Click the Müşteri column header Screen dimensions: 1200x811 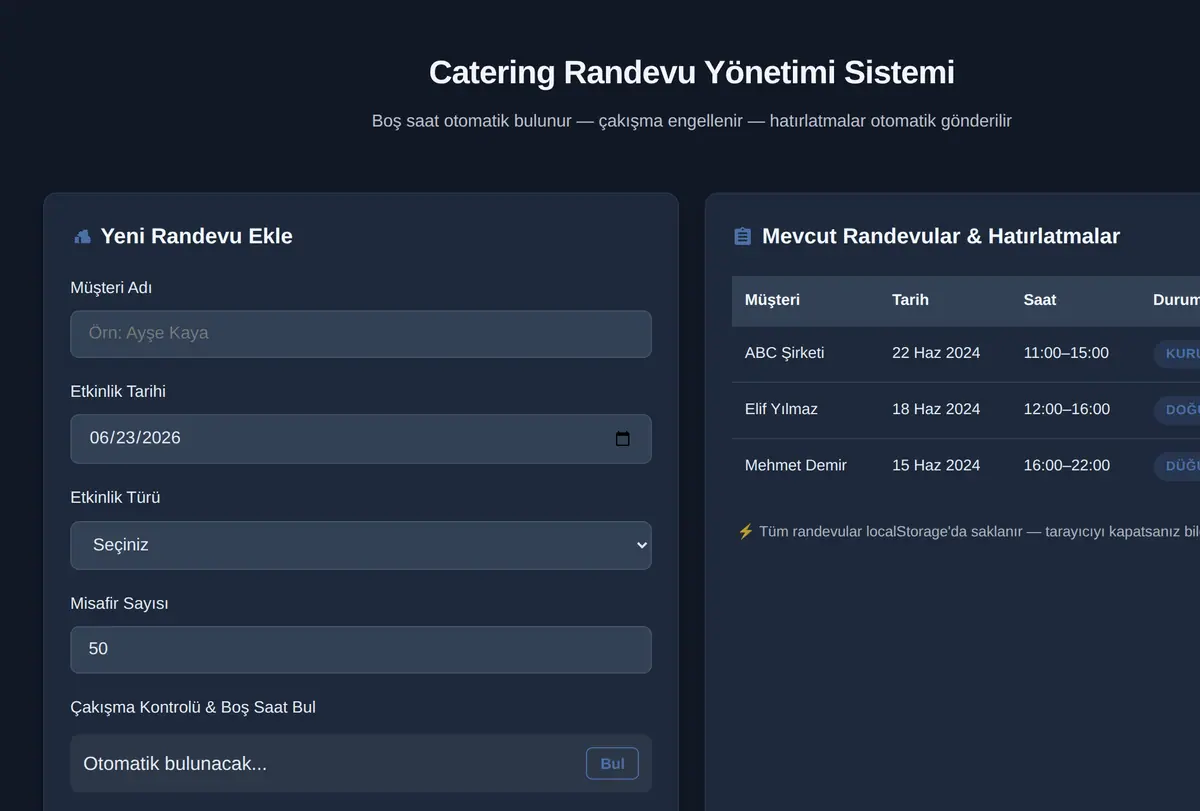(x=772, y=300)
